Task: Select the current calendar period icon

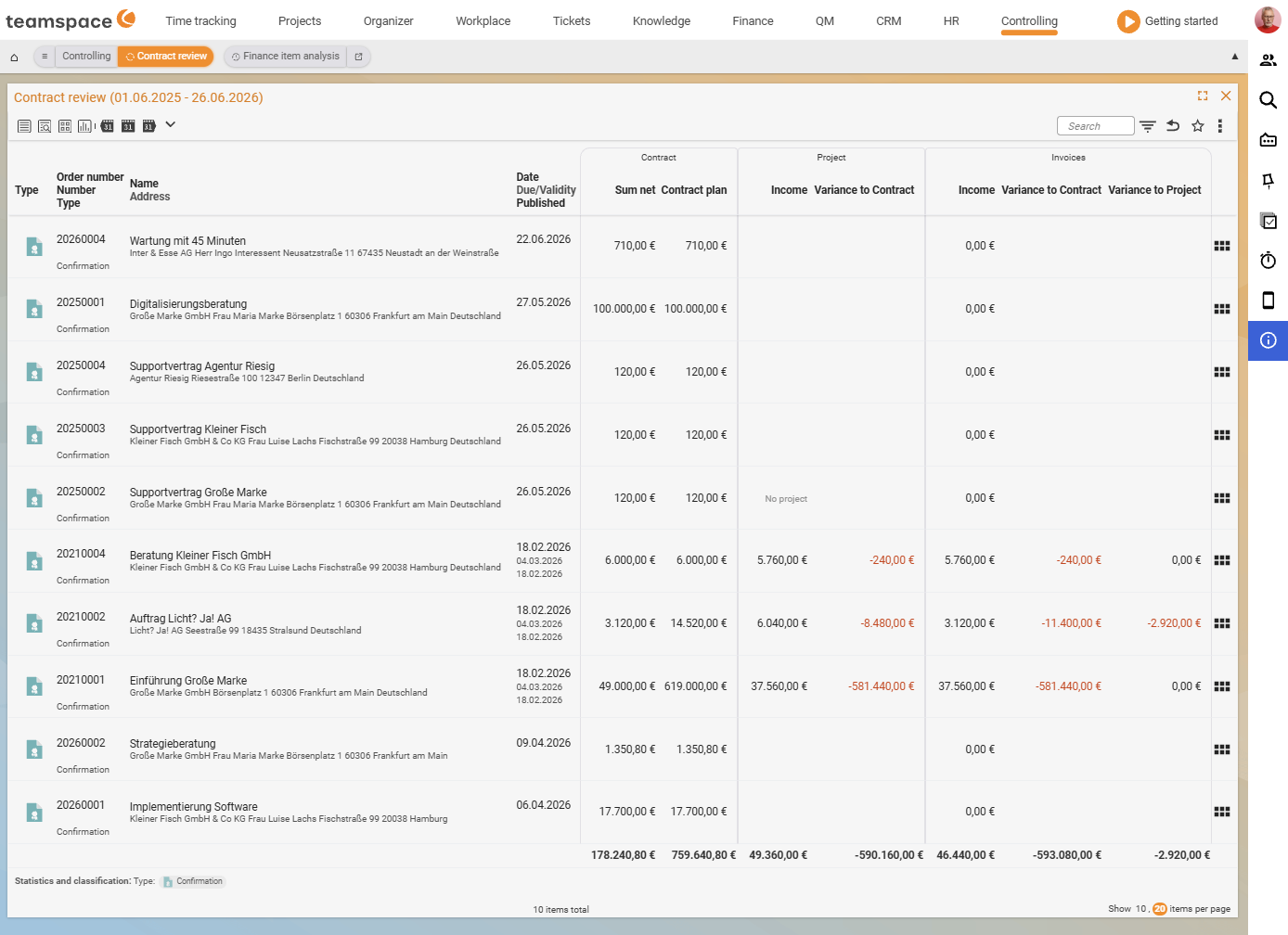Action: [128, 126]
